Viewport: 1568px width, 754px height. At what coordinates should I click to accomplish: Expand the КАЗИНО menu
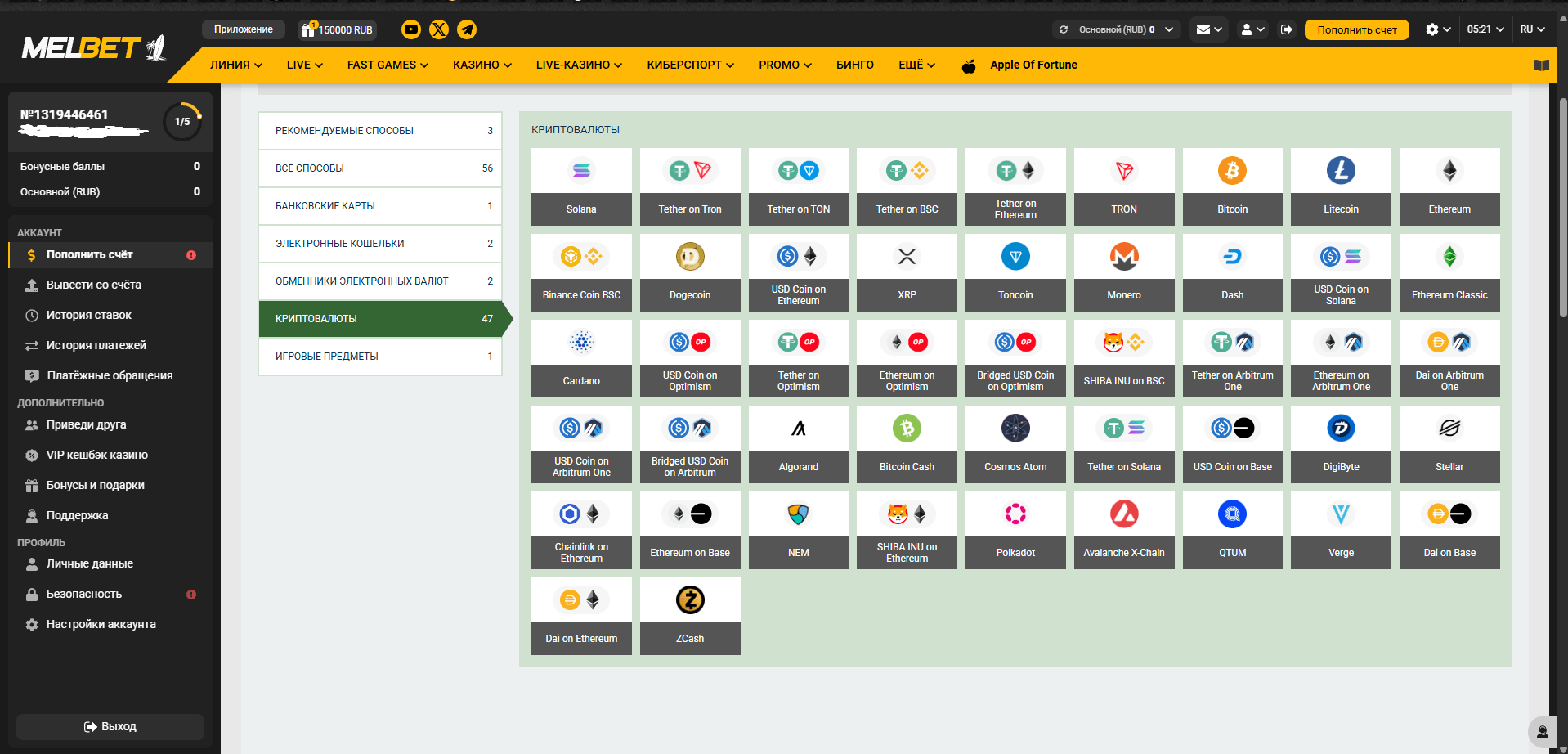pyautogui.click(x=482, y=65)
